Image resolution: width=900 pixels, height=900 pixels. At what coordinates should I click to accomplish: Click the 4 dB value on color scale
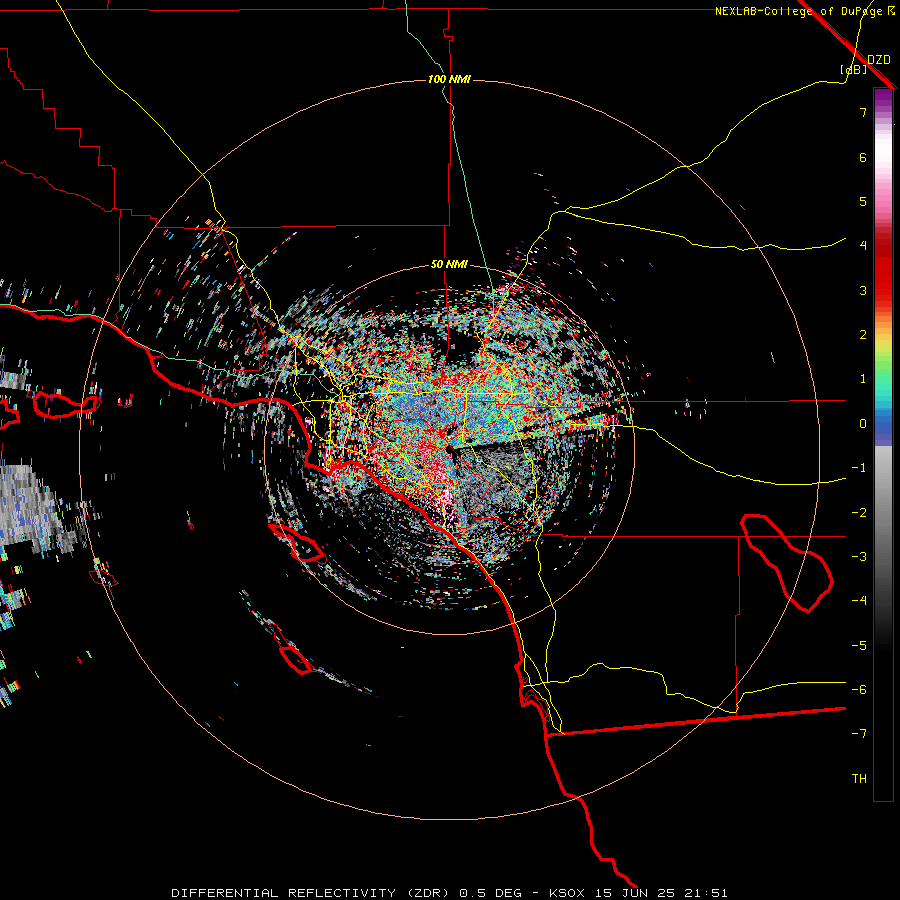863,246
